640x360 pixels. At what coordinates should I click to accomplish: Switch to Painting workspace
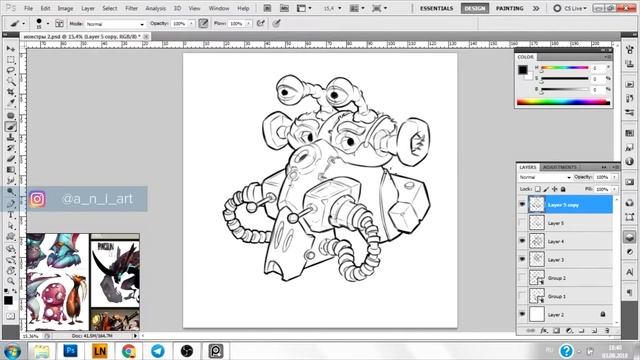509,8
